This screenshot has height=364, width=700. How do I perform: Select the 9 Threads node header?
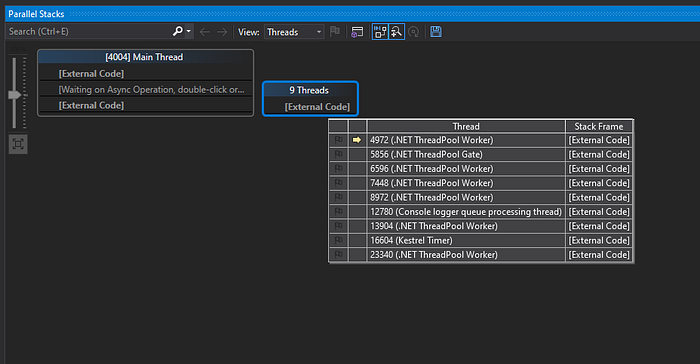[x=310, y=90]
